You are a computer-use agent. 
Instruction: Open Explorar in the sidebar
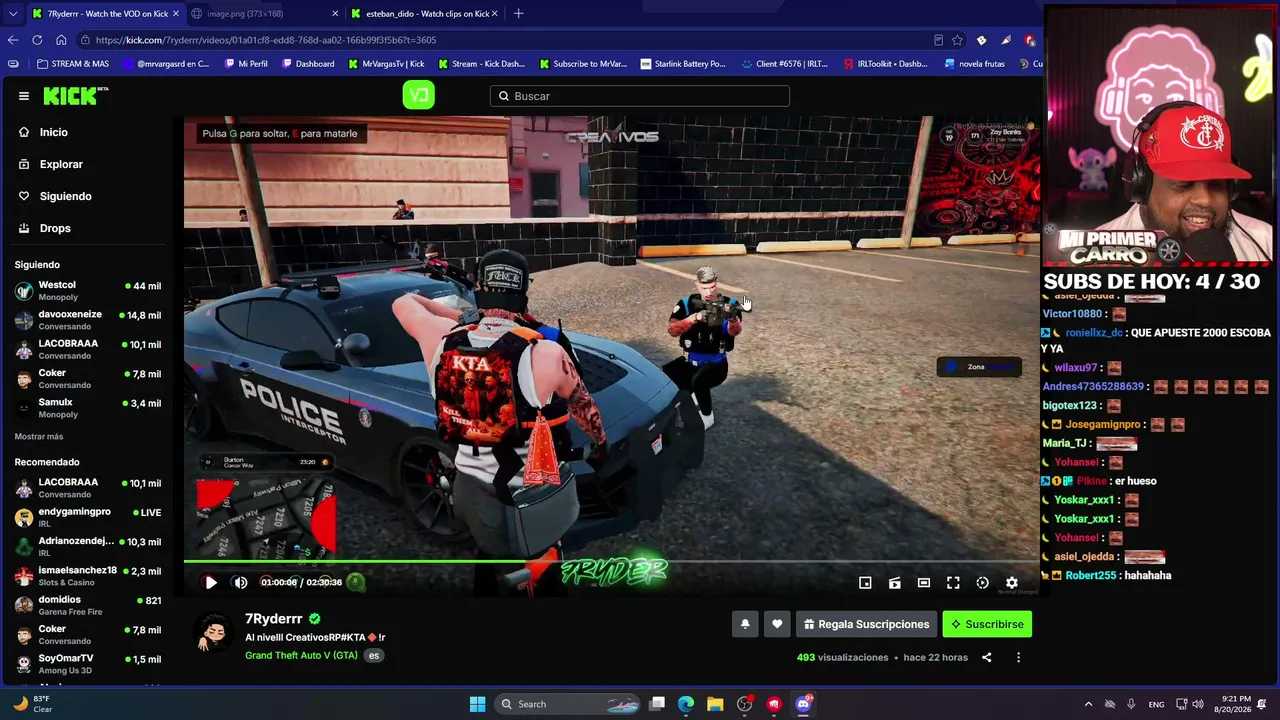click(61, 164)
